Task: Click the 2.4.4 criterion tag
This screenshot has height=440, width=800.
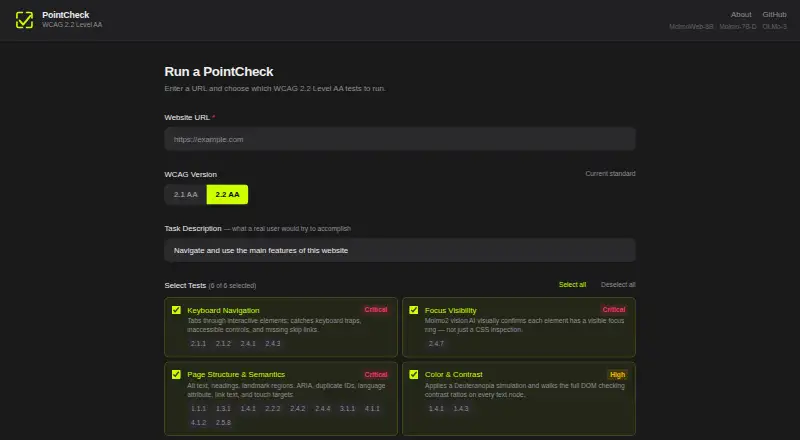Action: click(323, 408)
